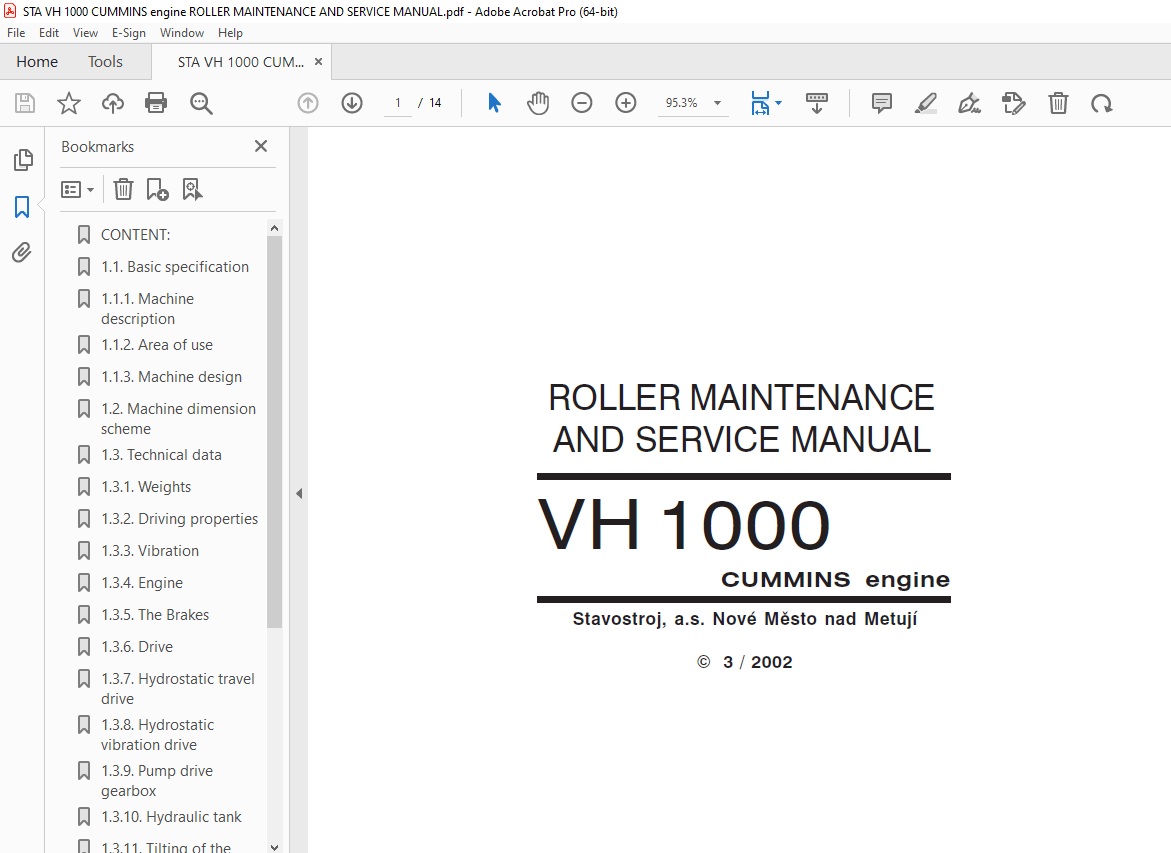This screenshot has width=1171, height=853.
Task: Click the New Bookmark icon
Action: point(157,189)
